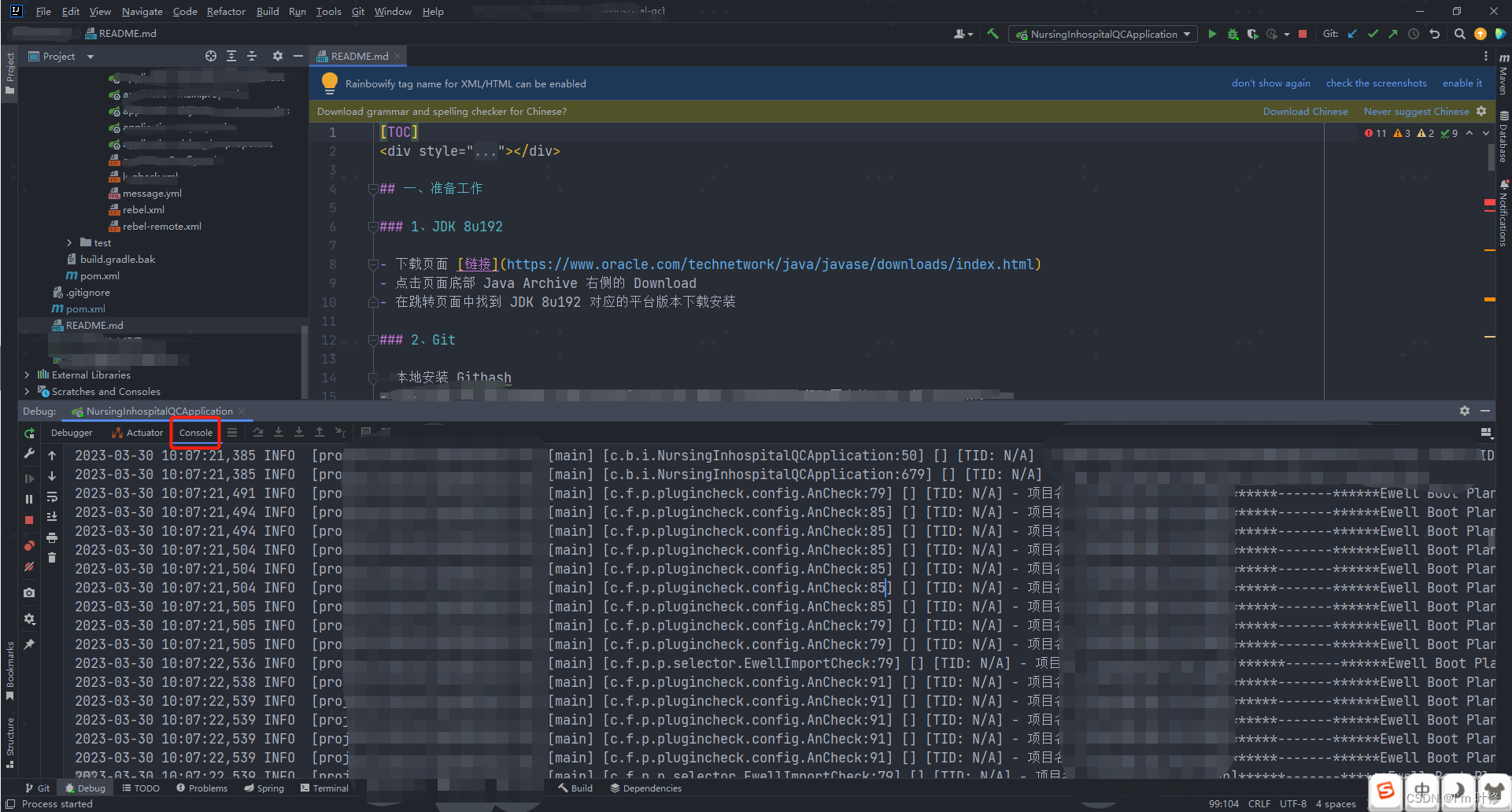Open the Maven panel on the right sidebar
The height and width of the screenshot is (812, 1512).
point(1503,75)
